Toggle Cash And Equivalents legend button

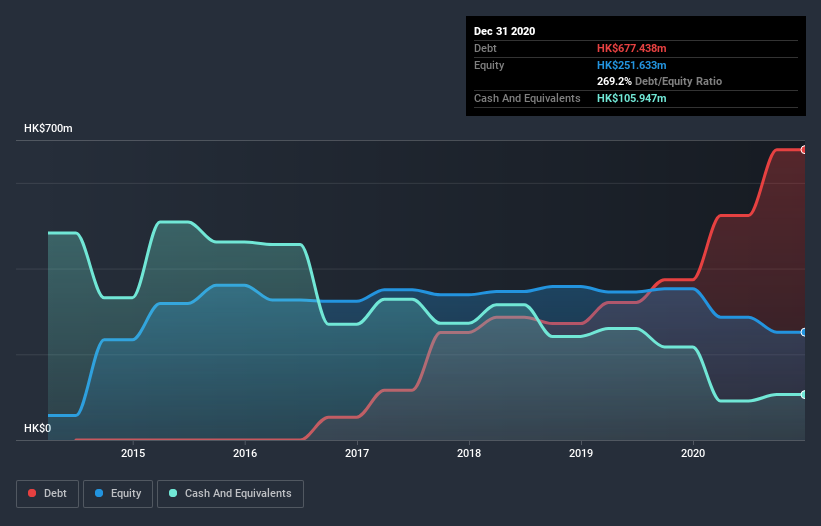click(x=230, y=494)
